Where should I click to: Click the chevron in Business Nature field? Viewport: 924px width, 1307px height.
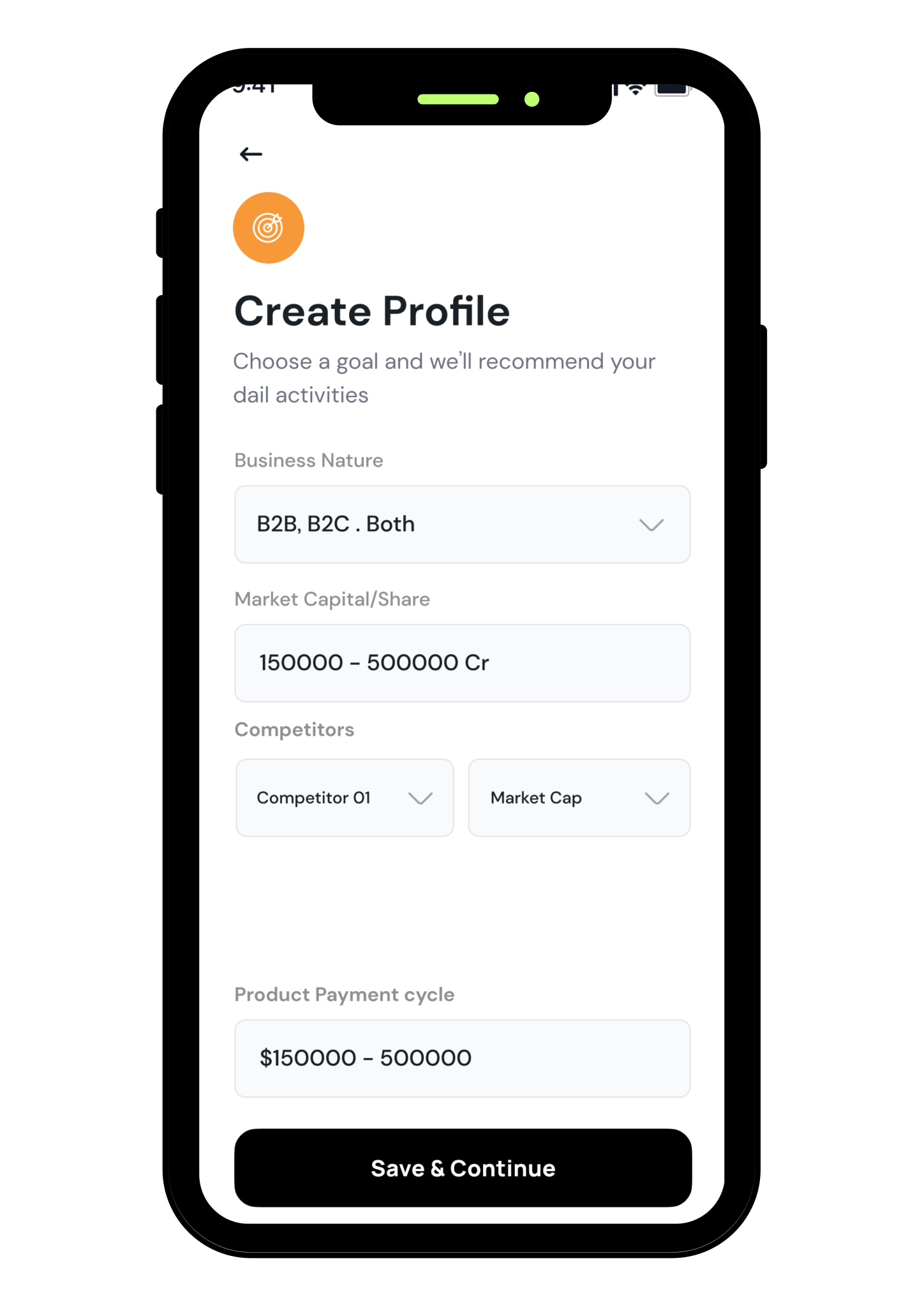[652, 525]
